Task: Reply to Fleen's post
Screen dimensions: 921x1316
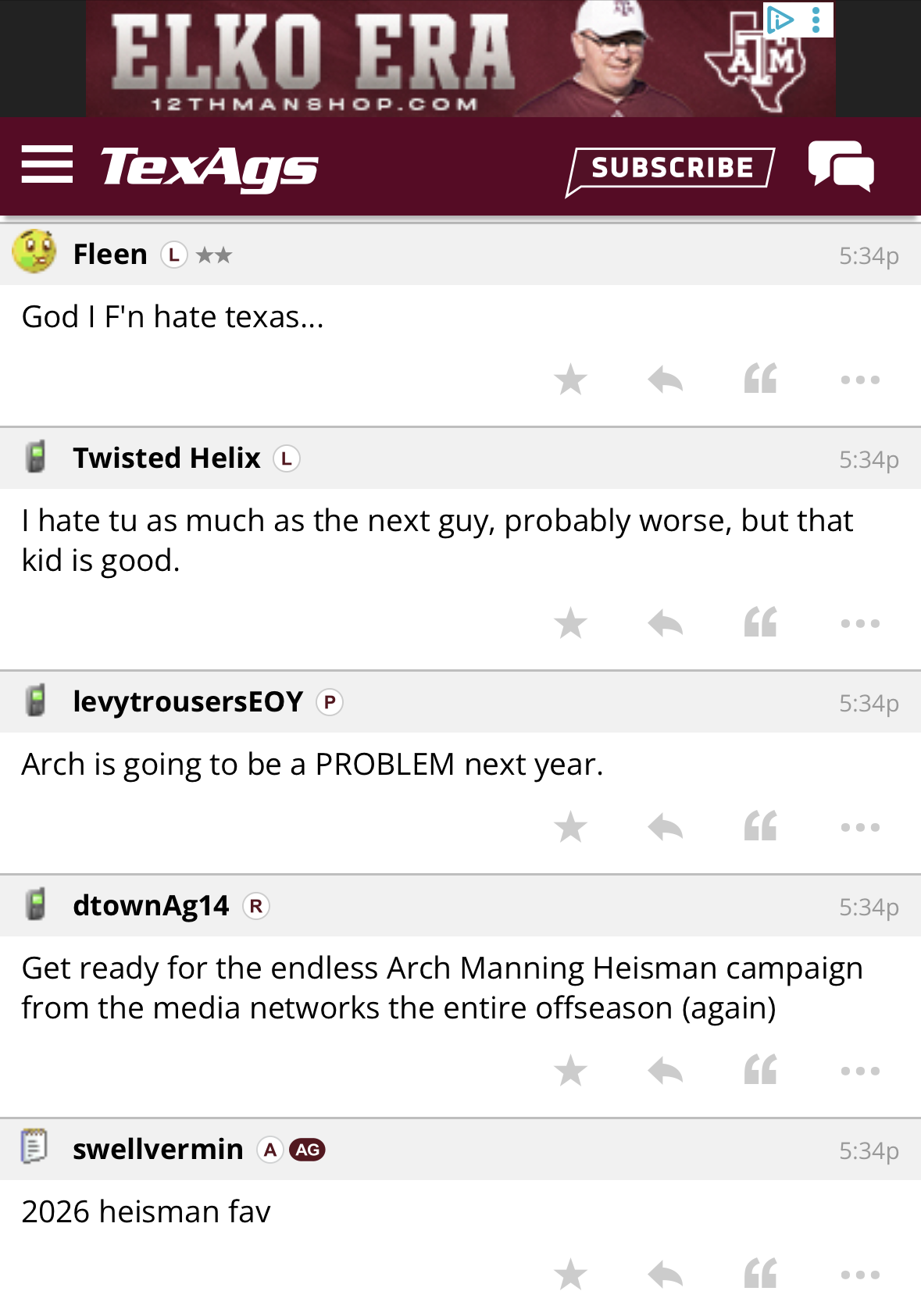Action: pyautogui.click(x=666, y=380)
